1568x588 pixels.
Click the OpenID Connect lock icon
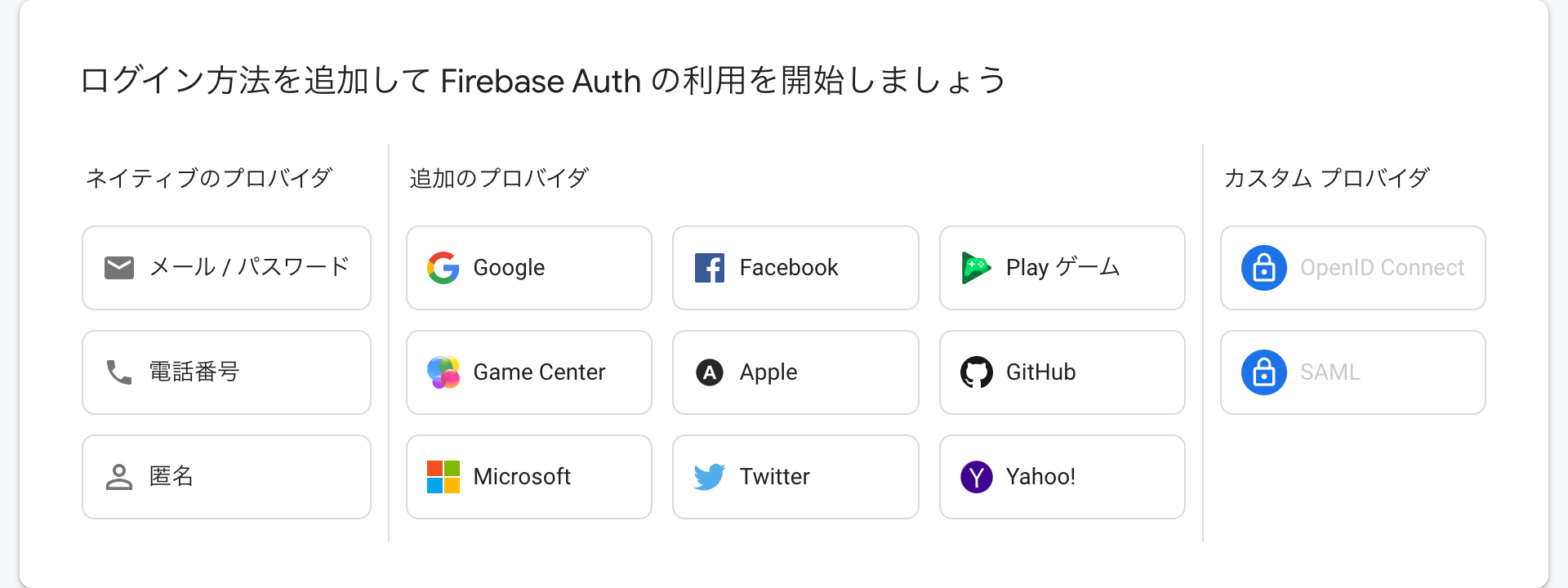[1263, 268]
